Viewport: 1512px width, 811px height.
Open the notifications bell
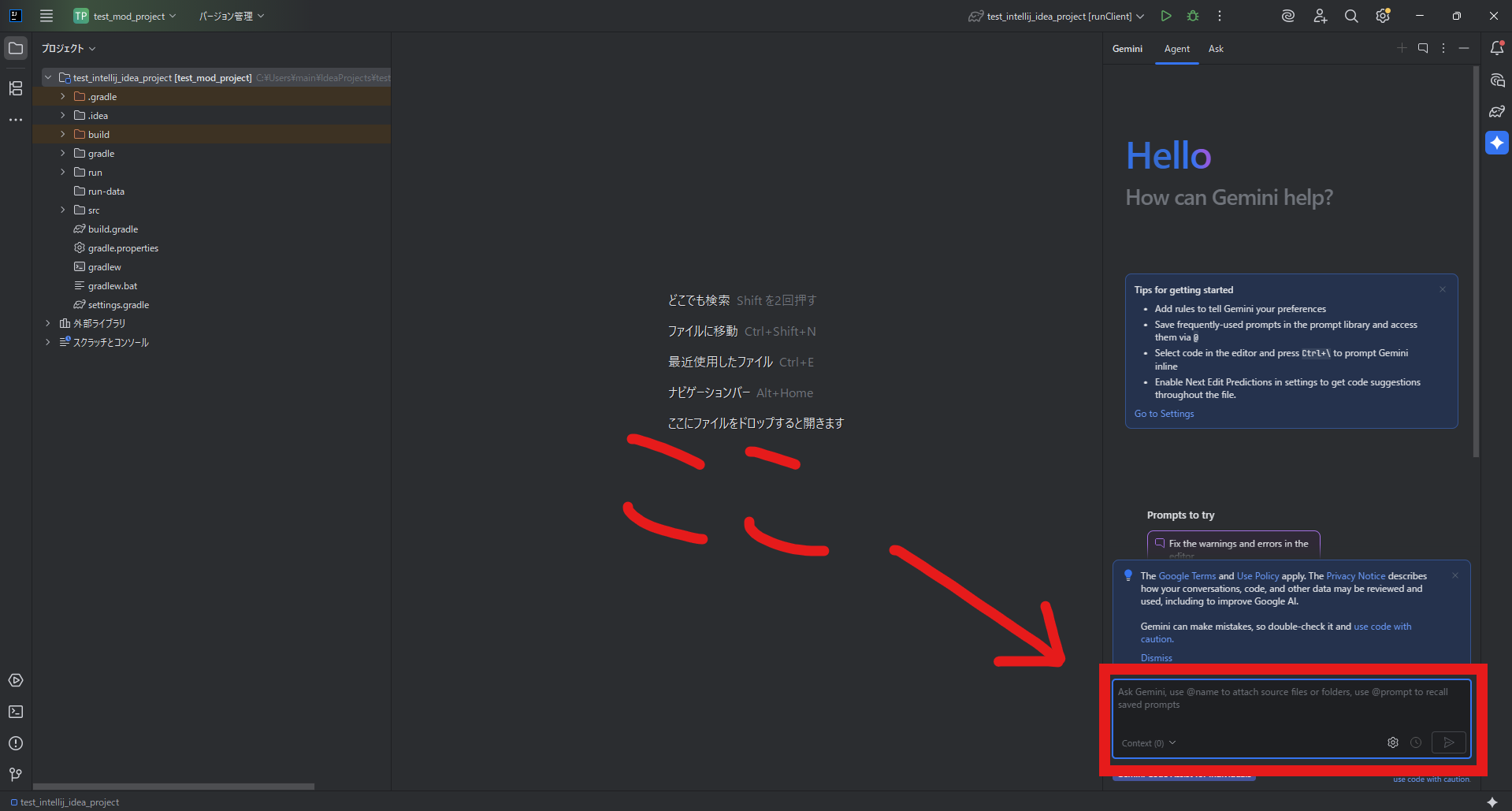click(1496, 48)
